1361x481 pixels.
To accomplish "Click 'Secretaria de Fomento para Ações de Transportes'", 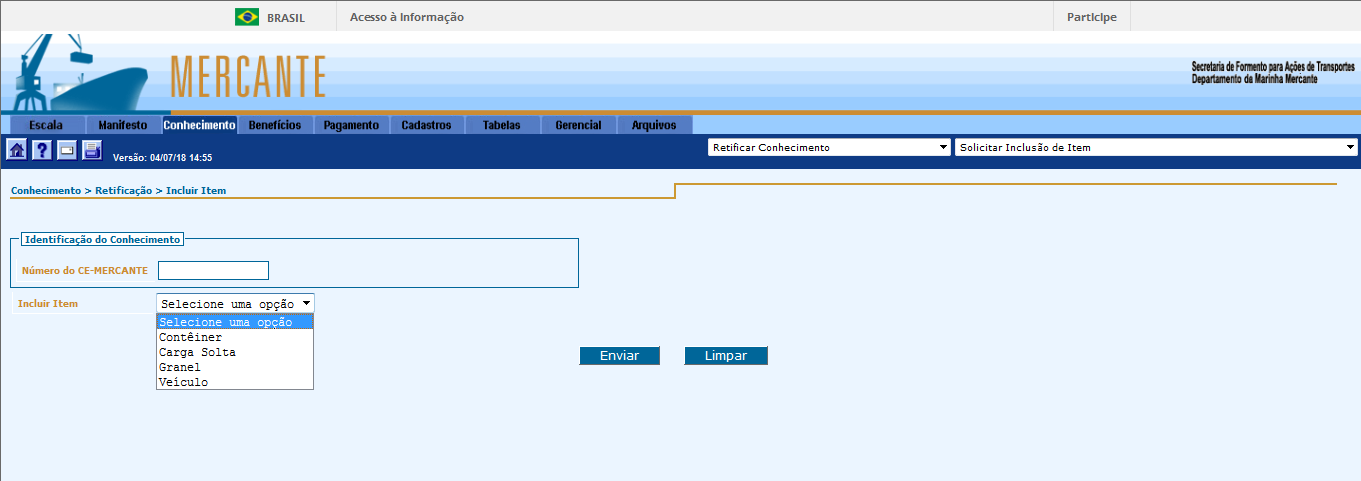I will pos(1273,66).
